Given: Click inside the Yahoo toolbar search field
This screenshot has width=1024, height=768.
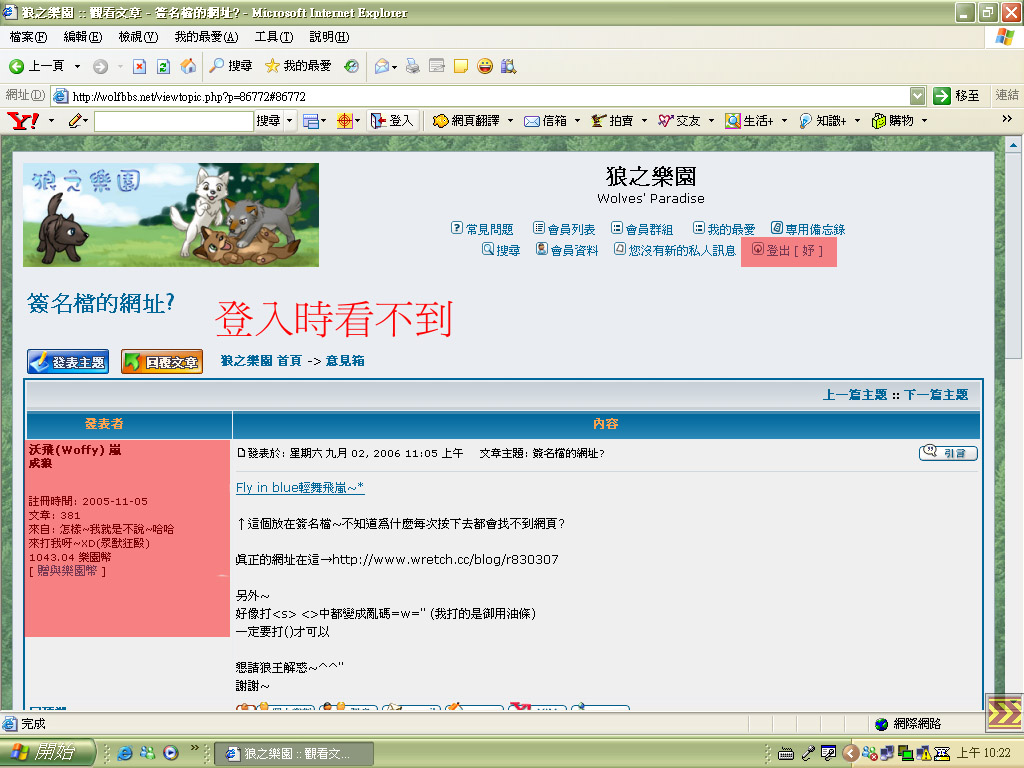Looking at the screenshot, I should pyautogui.click(x=173, y=121).
